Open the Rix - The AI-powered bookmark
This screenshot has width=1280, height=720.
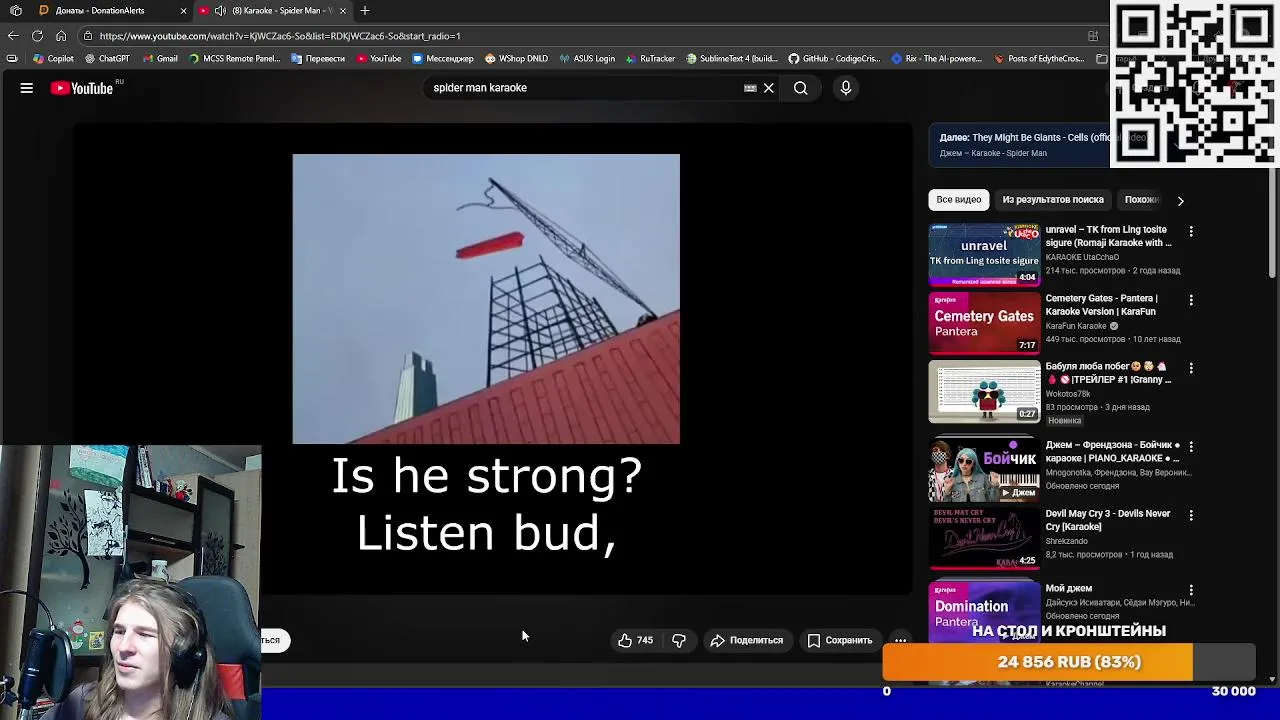(x=938, y=59)
